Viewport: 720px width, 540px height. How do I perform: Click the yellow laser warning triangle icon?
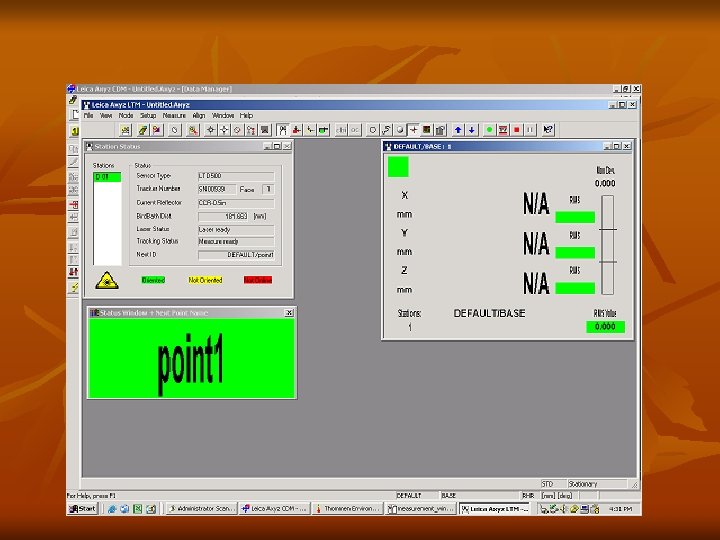(x=107, y=280)
